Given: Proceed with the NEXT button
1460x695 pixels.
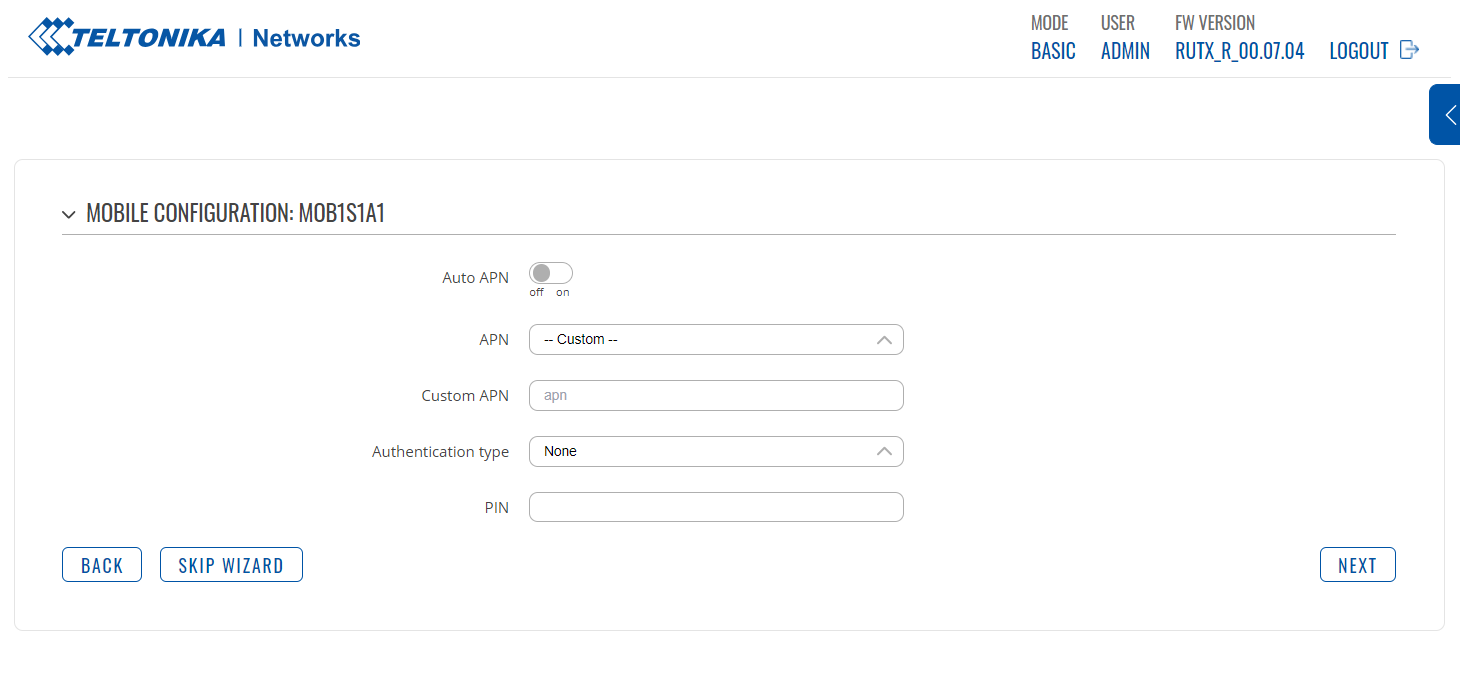Looking at the screenshot, I should click(1357, 565).
